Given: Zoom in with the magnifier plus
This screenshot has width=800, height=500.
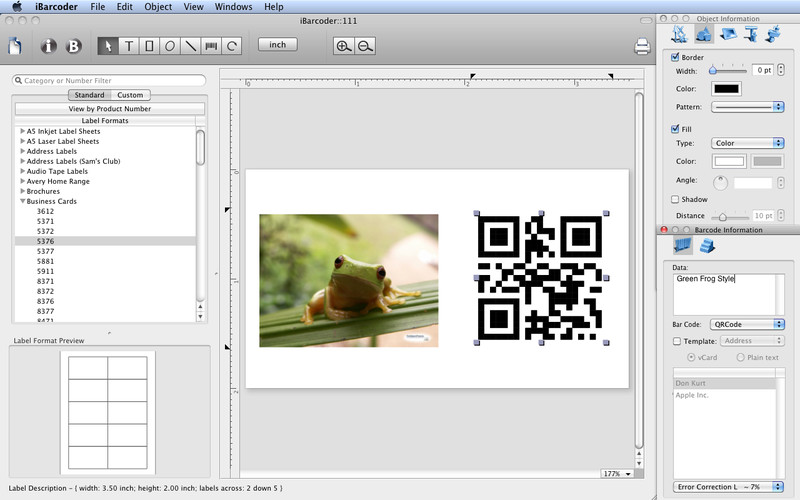Looking at the screenshot, I should pos(344,46).
